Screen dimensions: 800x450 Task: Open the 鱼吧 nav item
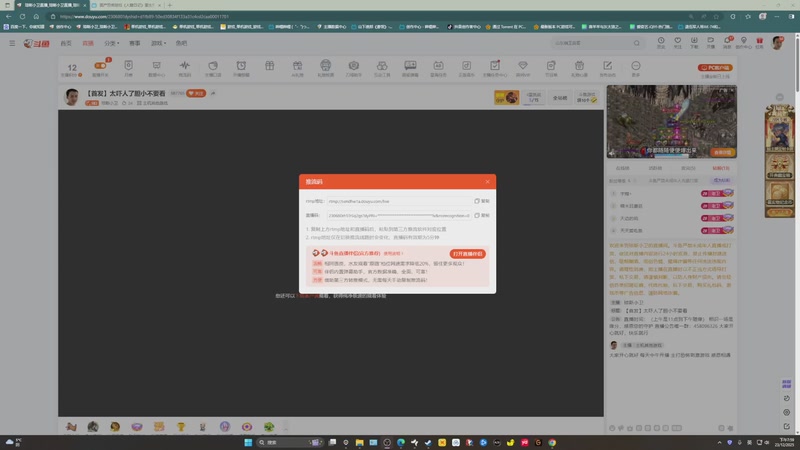[182, 43]
